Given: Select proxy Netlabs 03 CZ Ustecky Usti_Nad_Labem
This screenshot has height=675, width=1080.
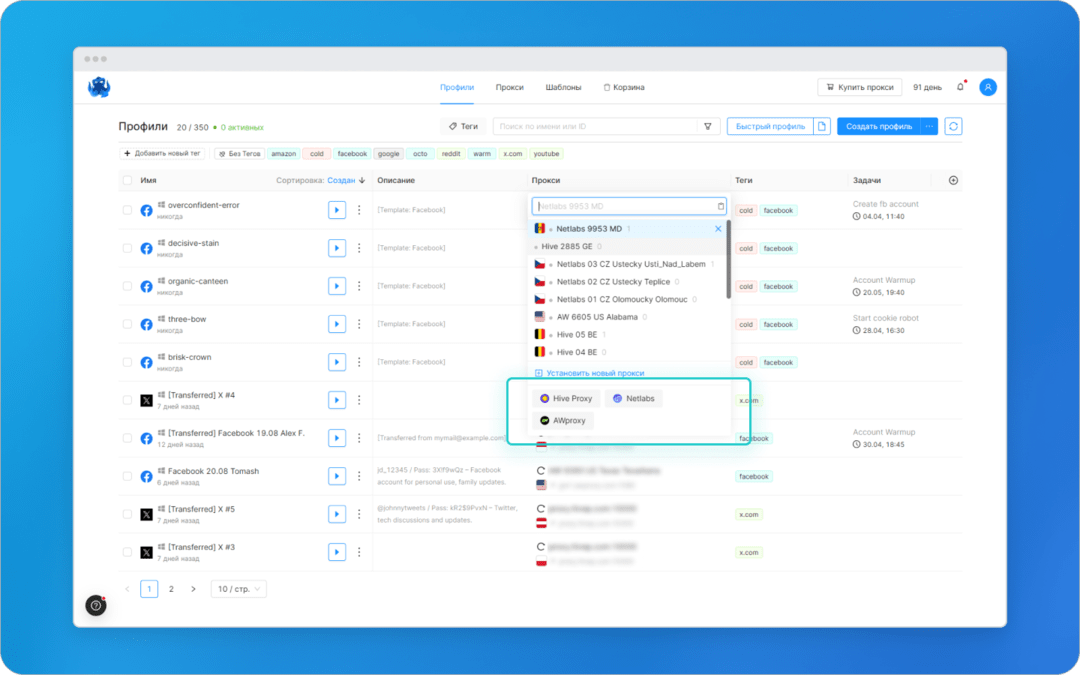Looking at the screenshot, I should click(627, 264).
